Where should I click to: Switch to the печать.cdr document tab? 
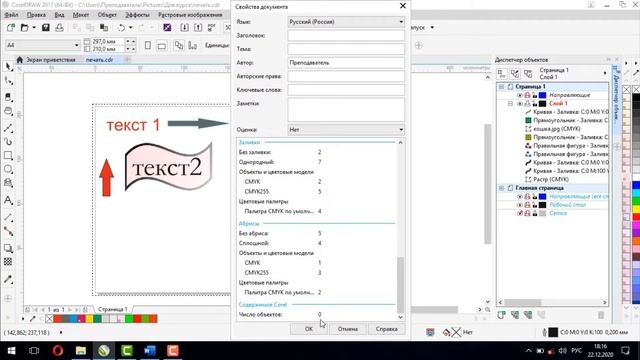coord(99,60)
